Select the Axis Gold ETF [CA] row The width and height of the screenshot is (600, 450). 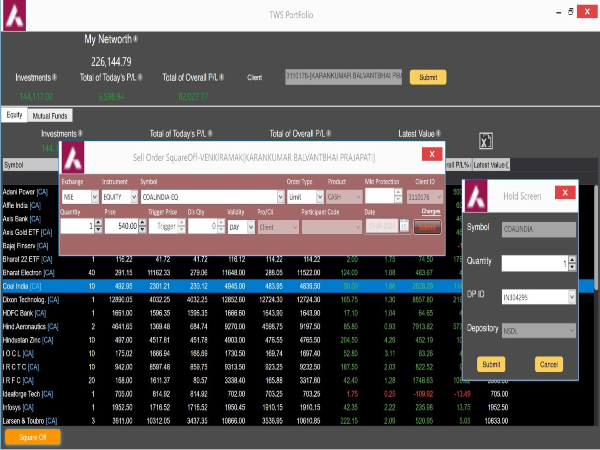(27, 232)
